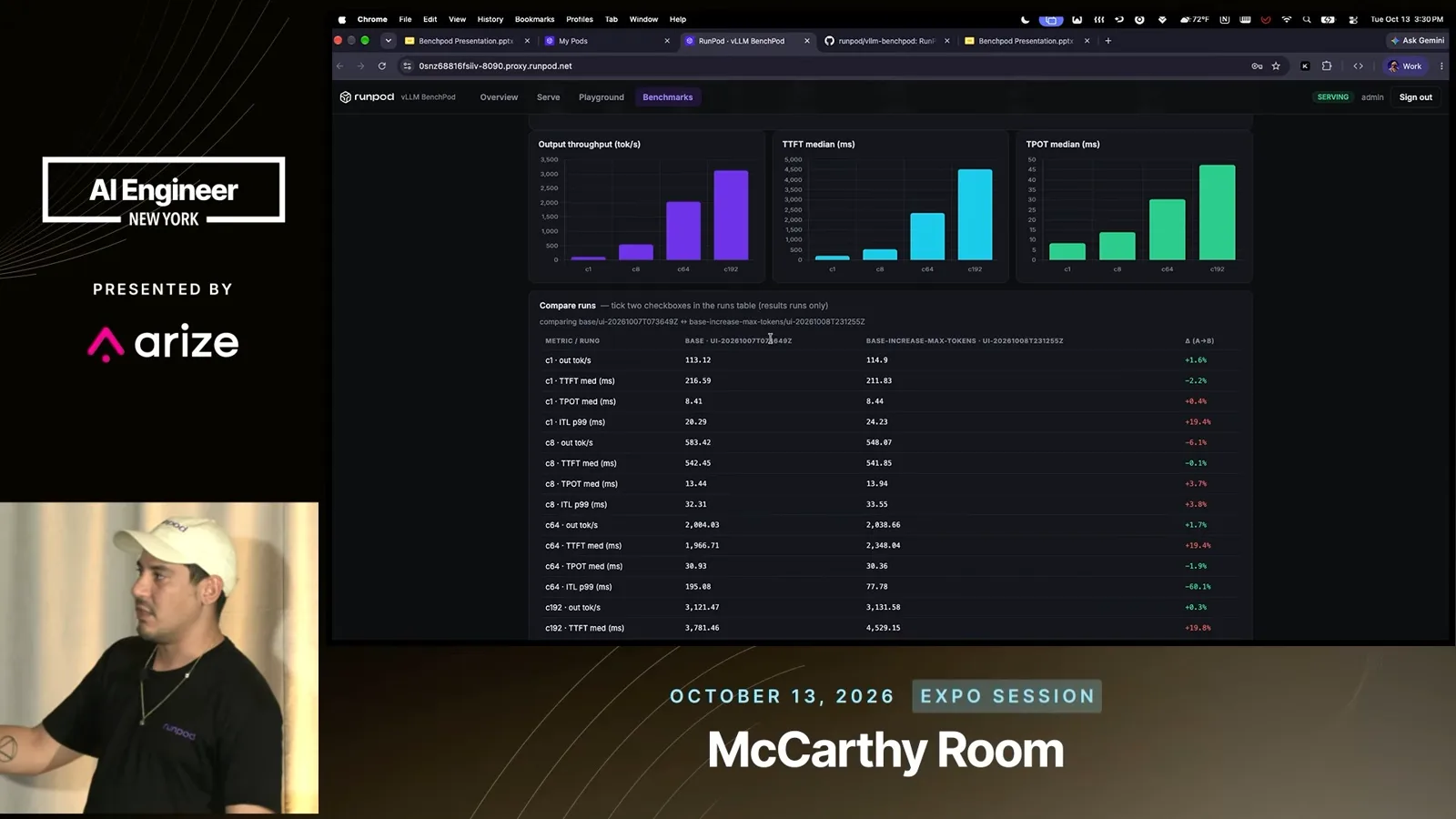Switch to the Serve tab

tap(548, 97)
